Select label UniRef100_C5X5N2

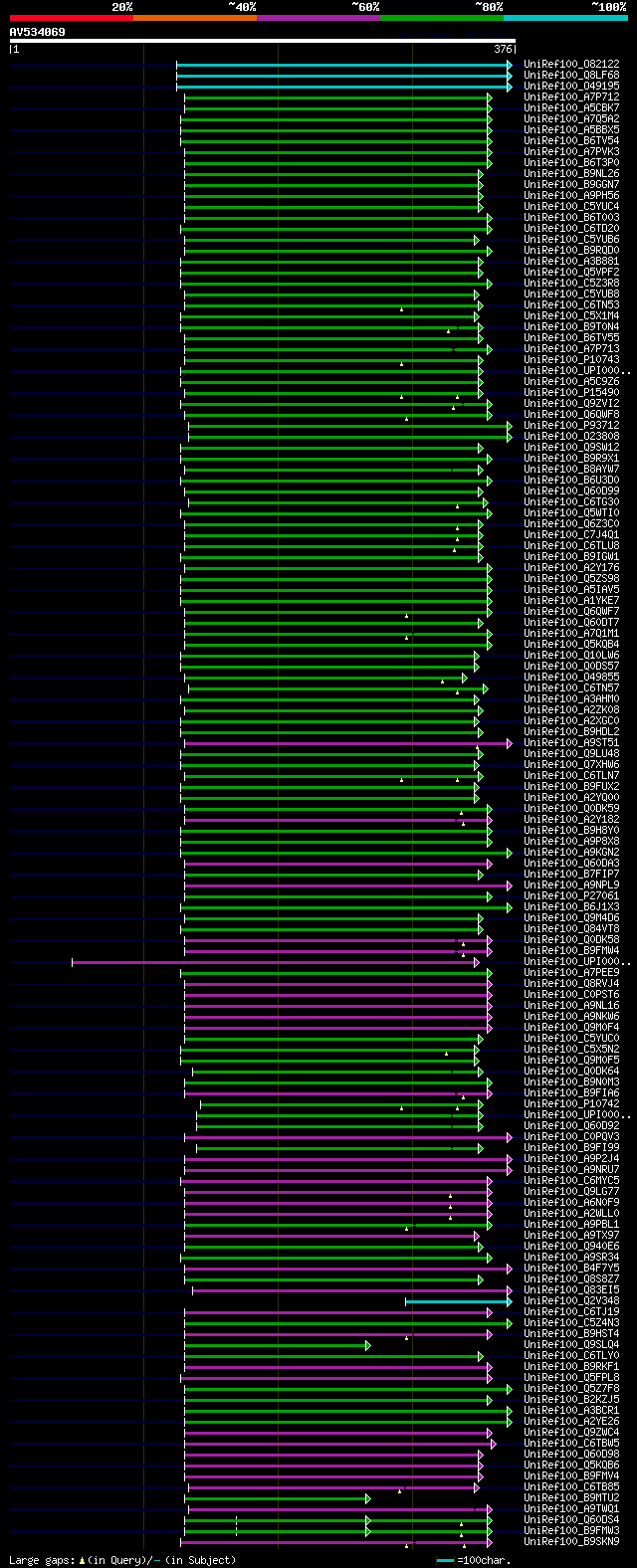pyautogui.click(x=571, y=1049)
